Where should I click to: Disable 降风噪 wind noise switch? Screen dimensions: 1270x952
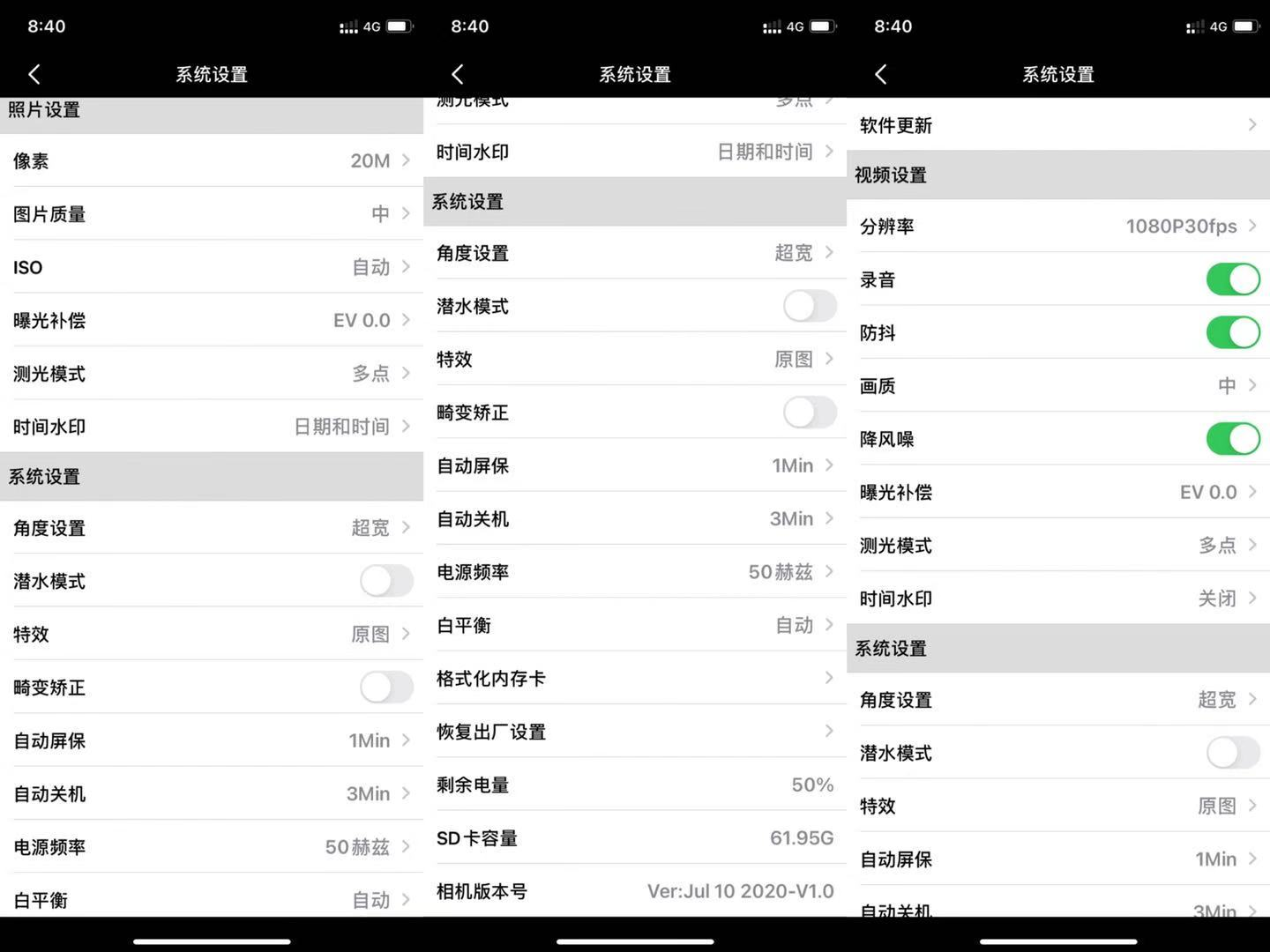click(1233, 439)
